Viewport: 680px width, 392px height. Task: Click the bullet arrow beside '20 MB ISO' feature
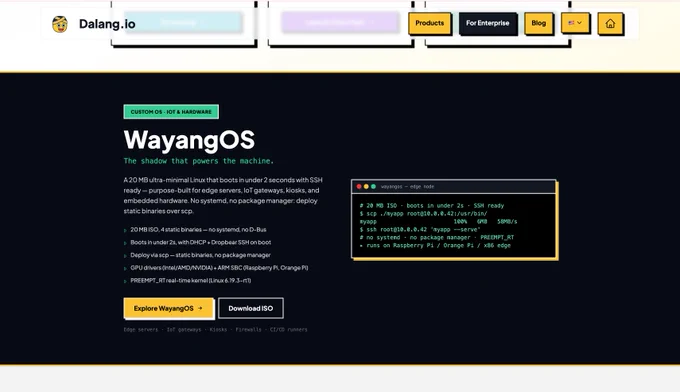pos(125,230)
